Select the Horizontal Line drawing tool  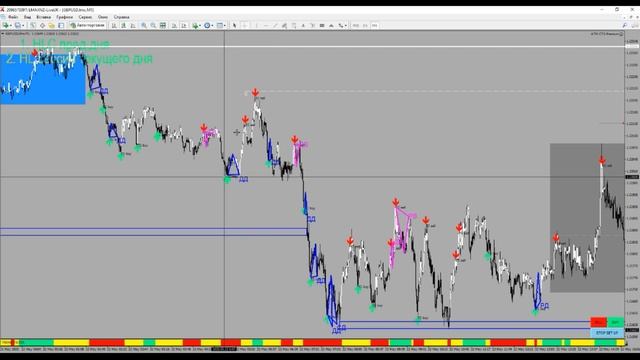pos(265,25)
